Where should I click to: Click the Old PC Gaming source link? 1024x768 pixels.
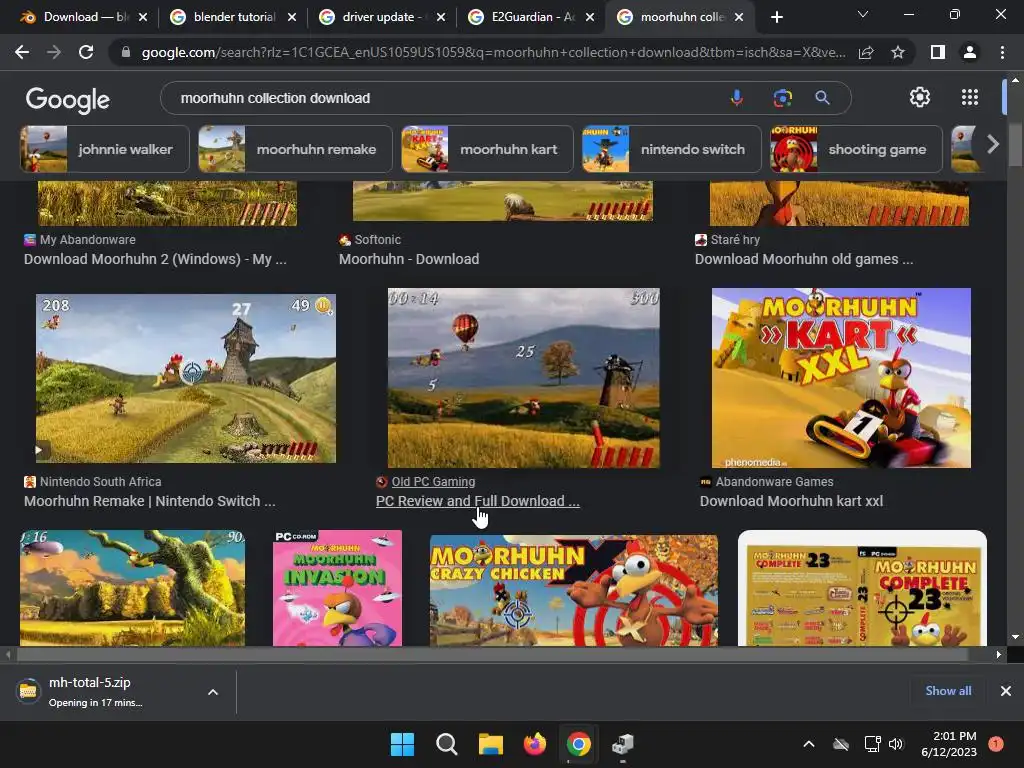(x=433, y=482)
